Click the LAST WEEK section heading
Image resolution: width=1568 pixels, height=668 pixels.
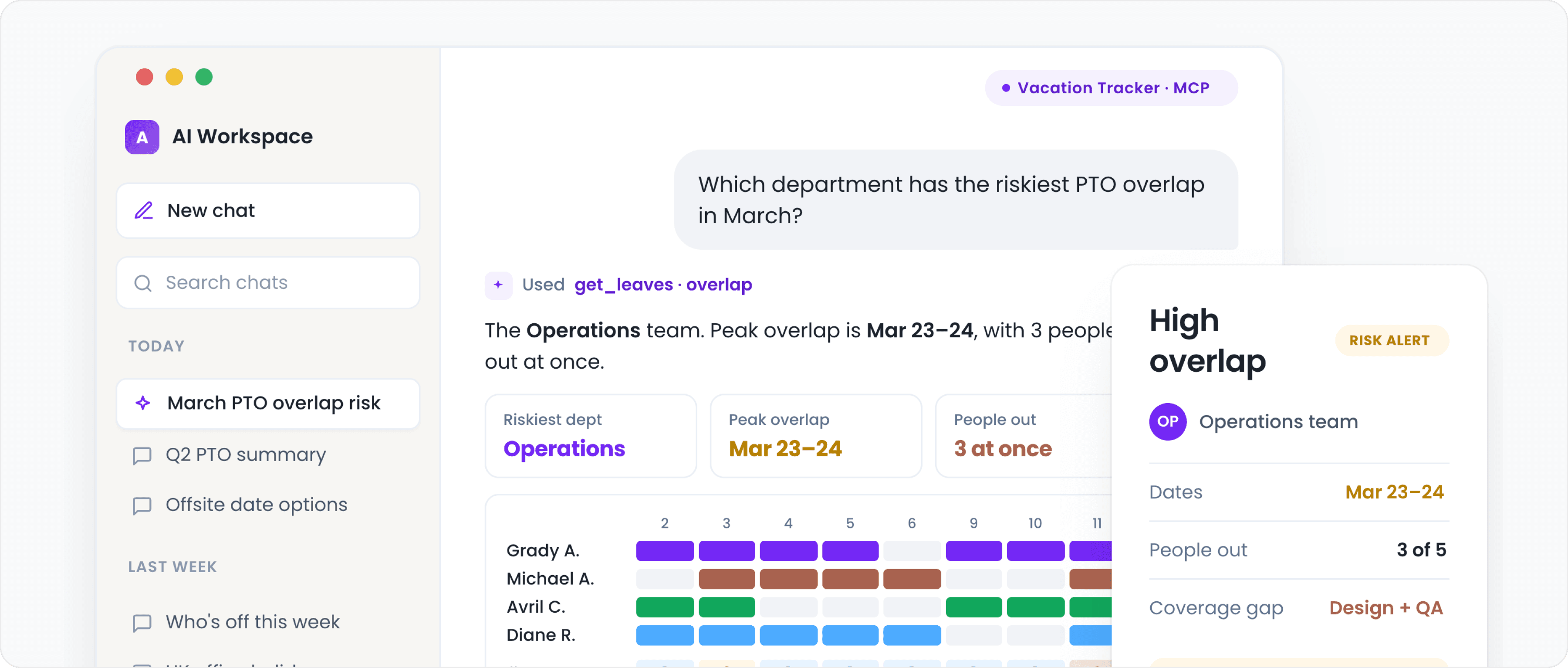172,567
